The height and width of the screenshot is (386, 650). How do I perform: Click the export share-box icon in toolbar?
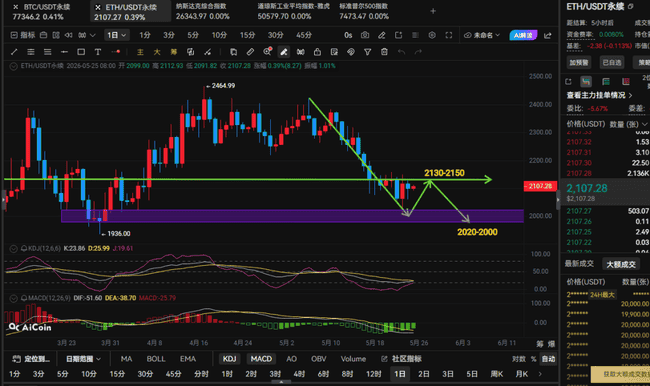[x=398, y=35]
